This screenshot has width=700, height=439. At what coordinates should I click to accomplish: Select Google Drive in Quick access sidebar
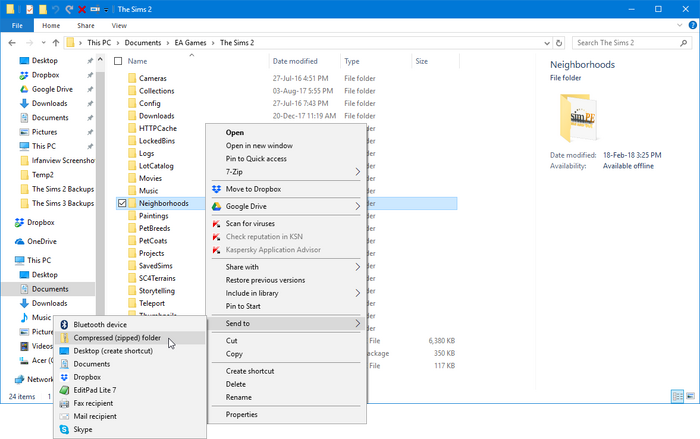click(52, 89)
